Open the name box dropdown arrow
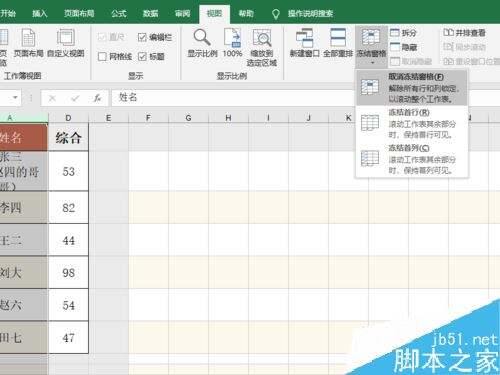This screenshot has height=375, width=500. pyautogui.click(x=15, y=98)
